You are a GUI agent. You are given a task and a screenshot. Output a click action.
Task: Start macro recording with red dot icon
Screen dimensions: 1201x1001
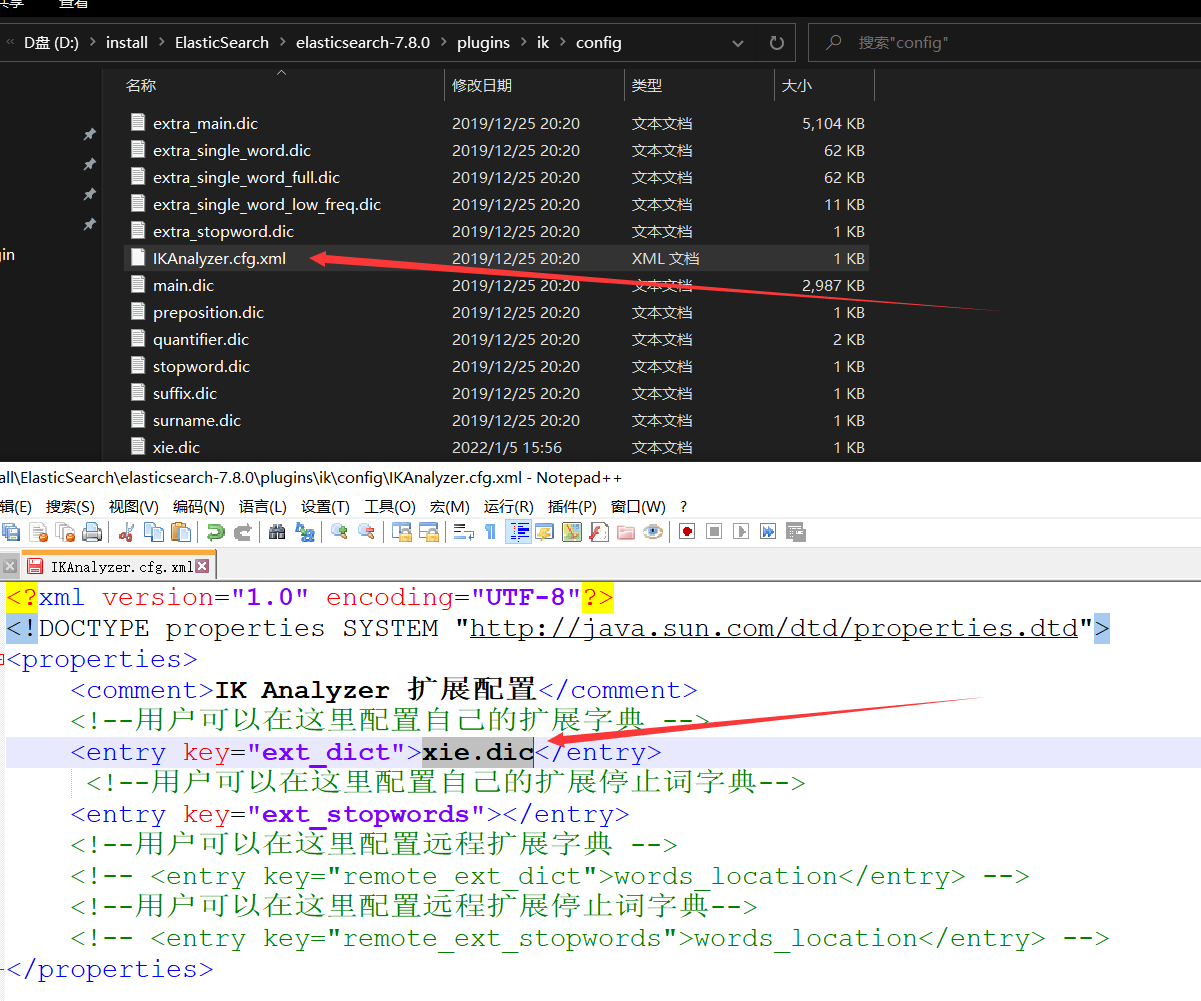point(687,532)
